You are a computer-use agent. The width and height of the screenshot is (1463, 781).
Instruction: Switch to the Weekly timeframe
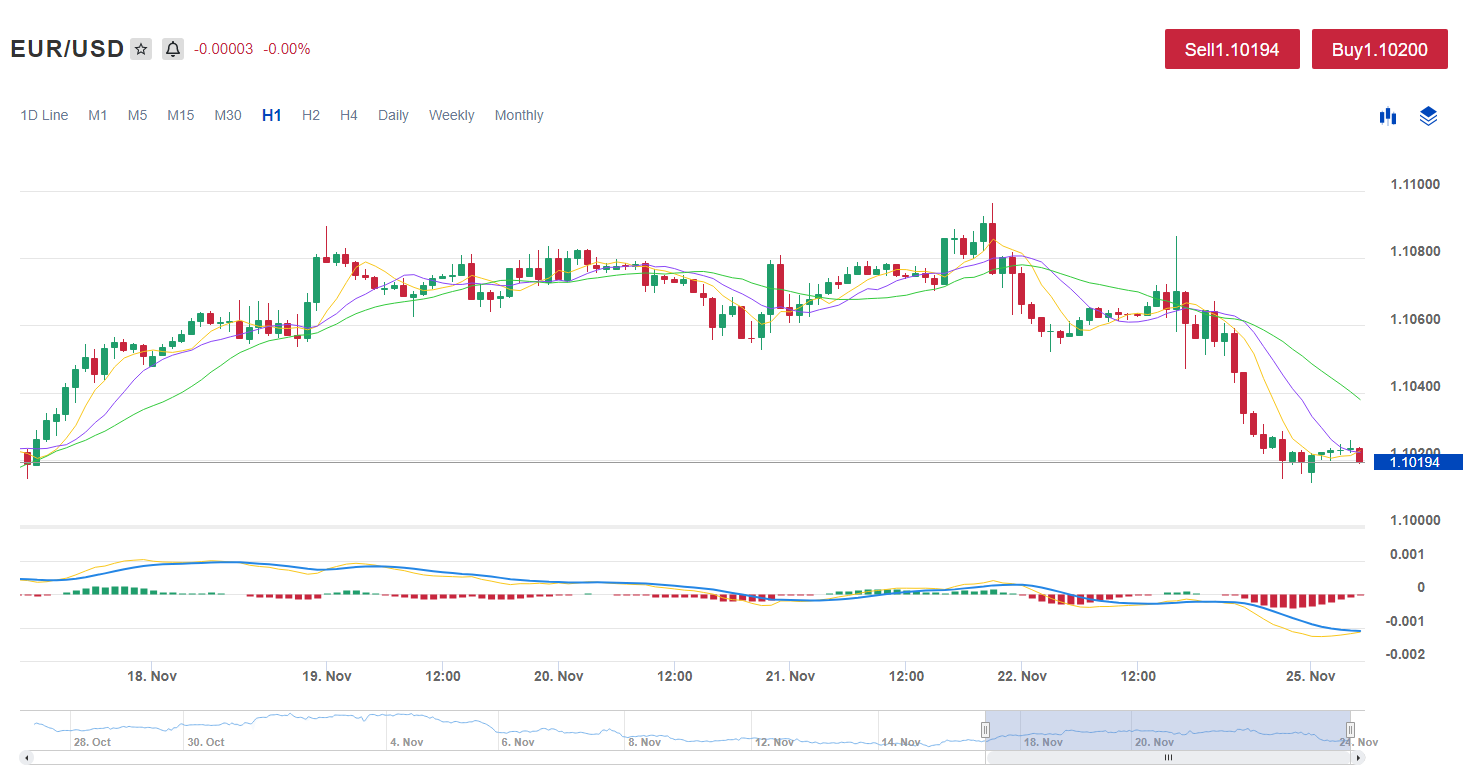click(451, 115)
